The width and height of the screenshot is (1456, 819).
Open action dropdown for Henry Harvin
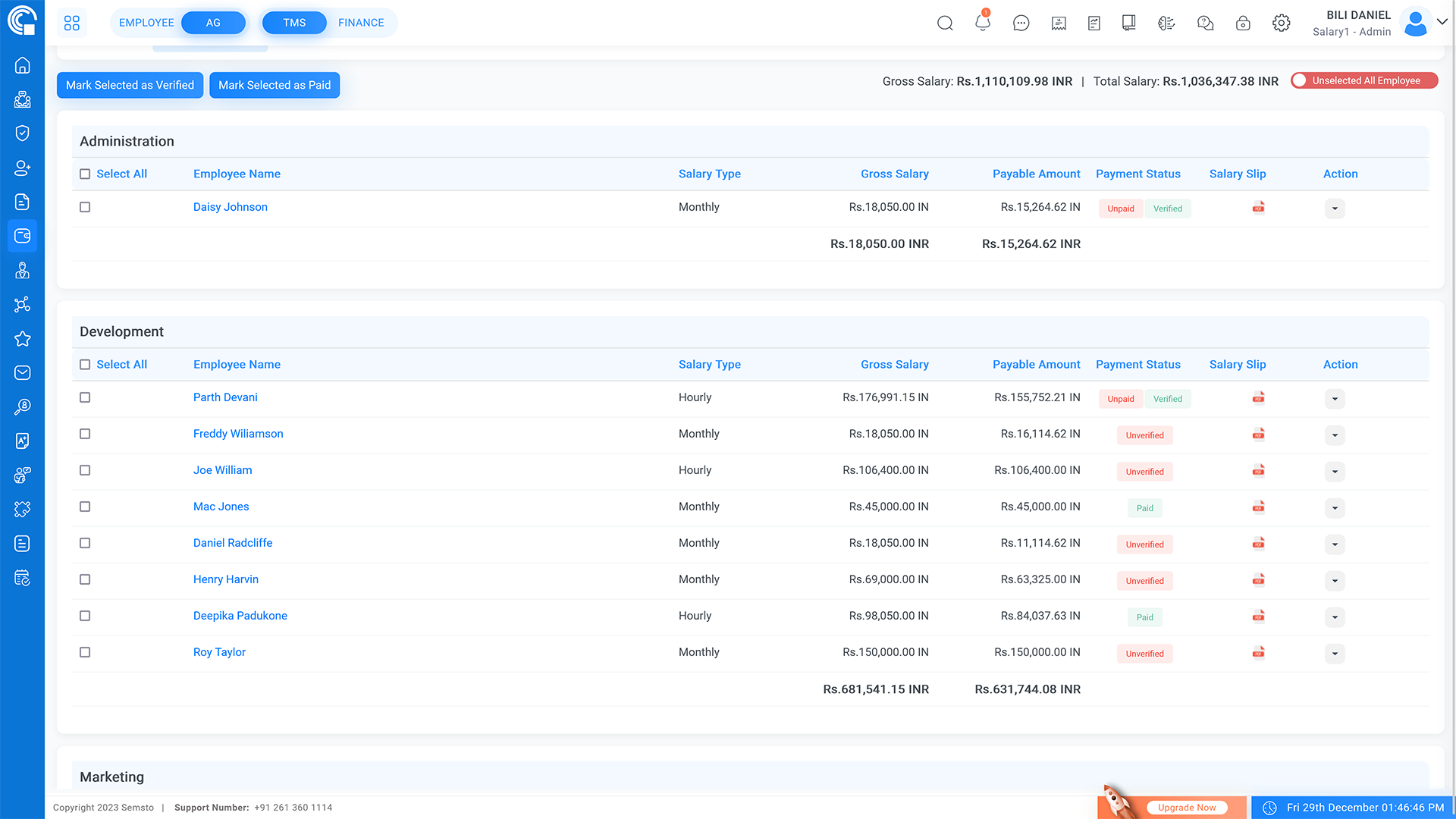(x=1335, y=581)
